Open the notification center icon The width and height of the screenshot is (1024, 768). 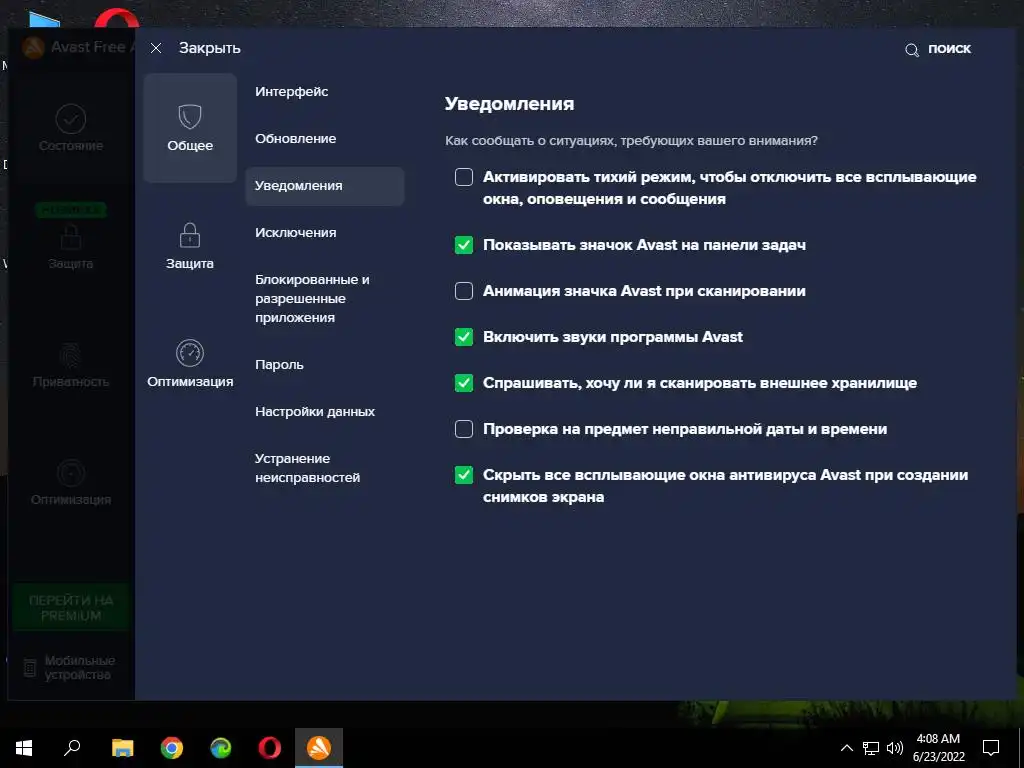tap(991, 748)
